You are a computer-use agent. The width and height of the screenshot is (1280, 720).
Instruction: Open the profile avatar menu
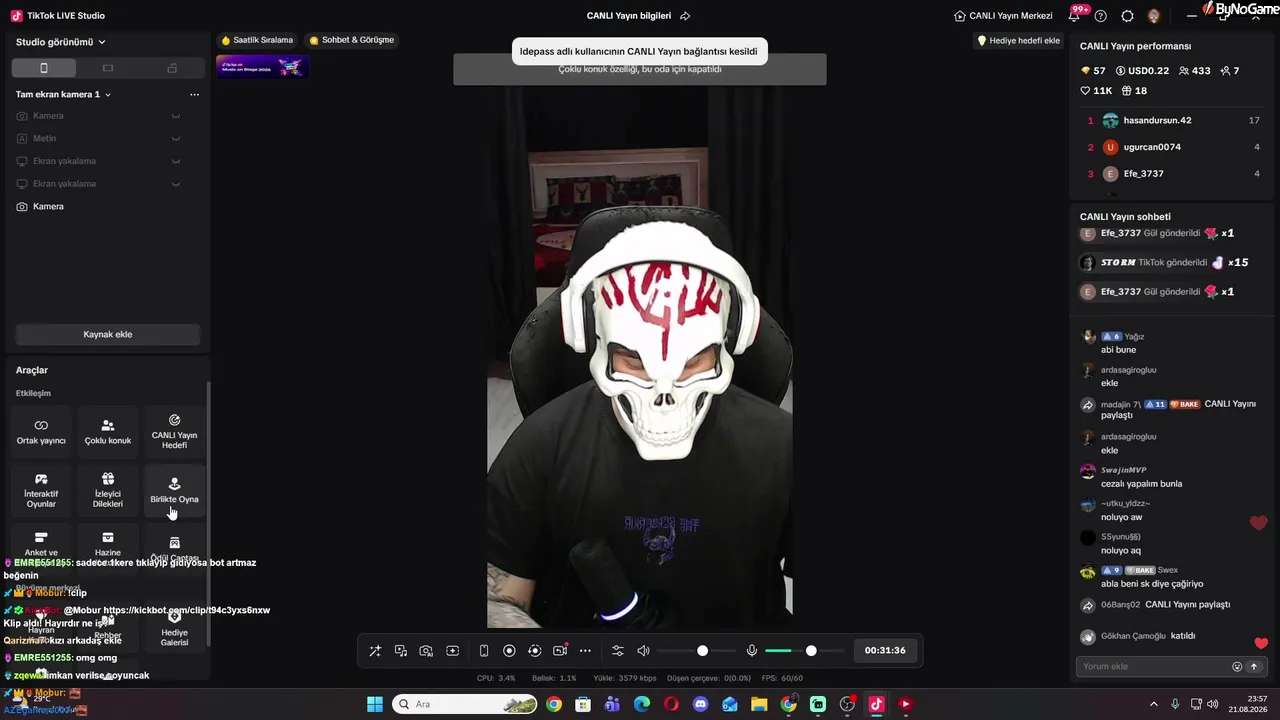[1153, 16]
